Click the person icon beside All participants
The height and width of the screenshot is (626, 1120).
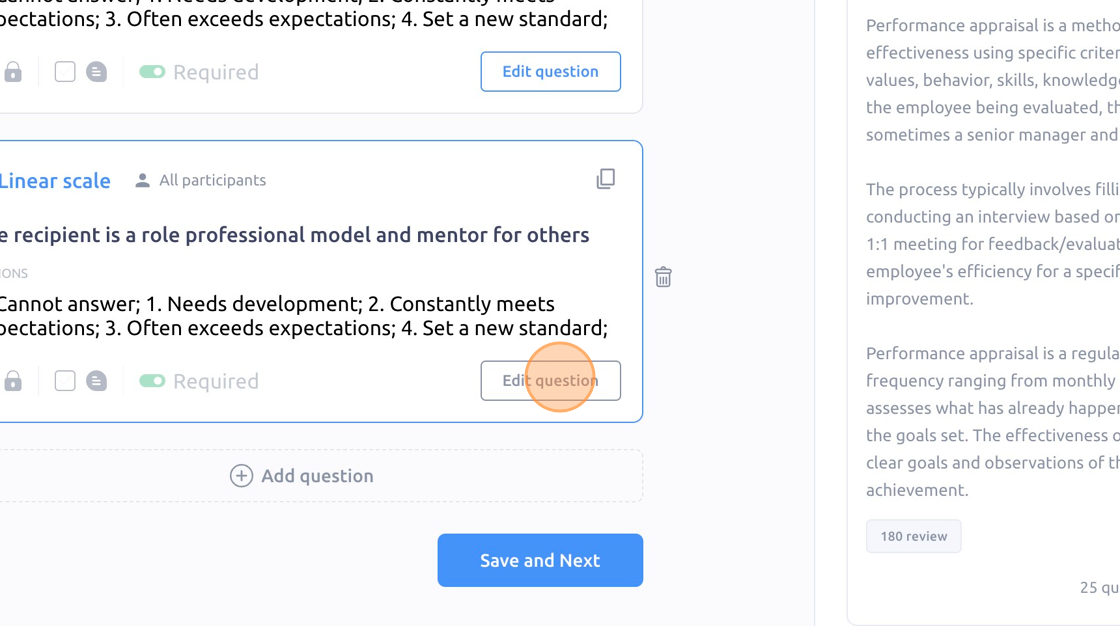143,180
